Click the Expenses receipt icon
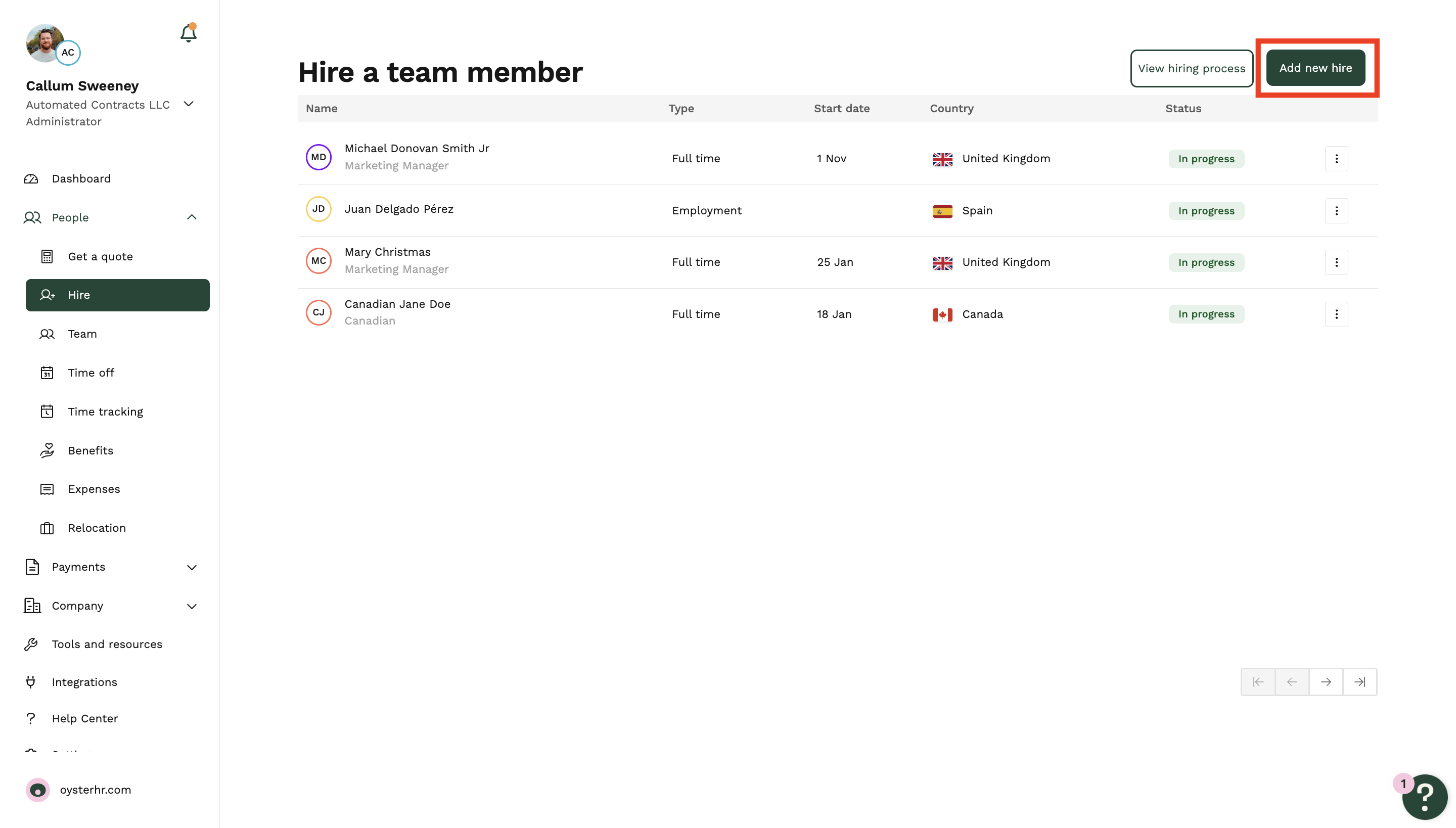1456x828 pixels. coord(47,489)
